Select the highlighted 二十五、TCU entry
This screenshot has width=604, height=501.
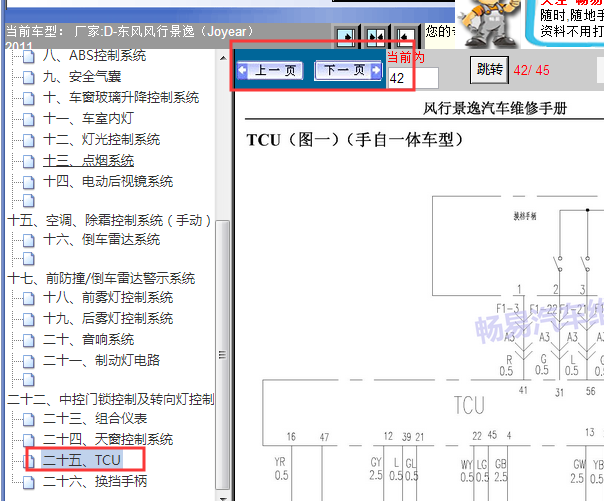(x=82, y=460)
